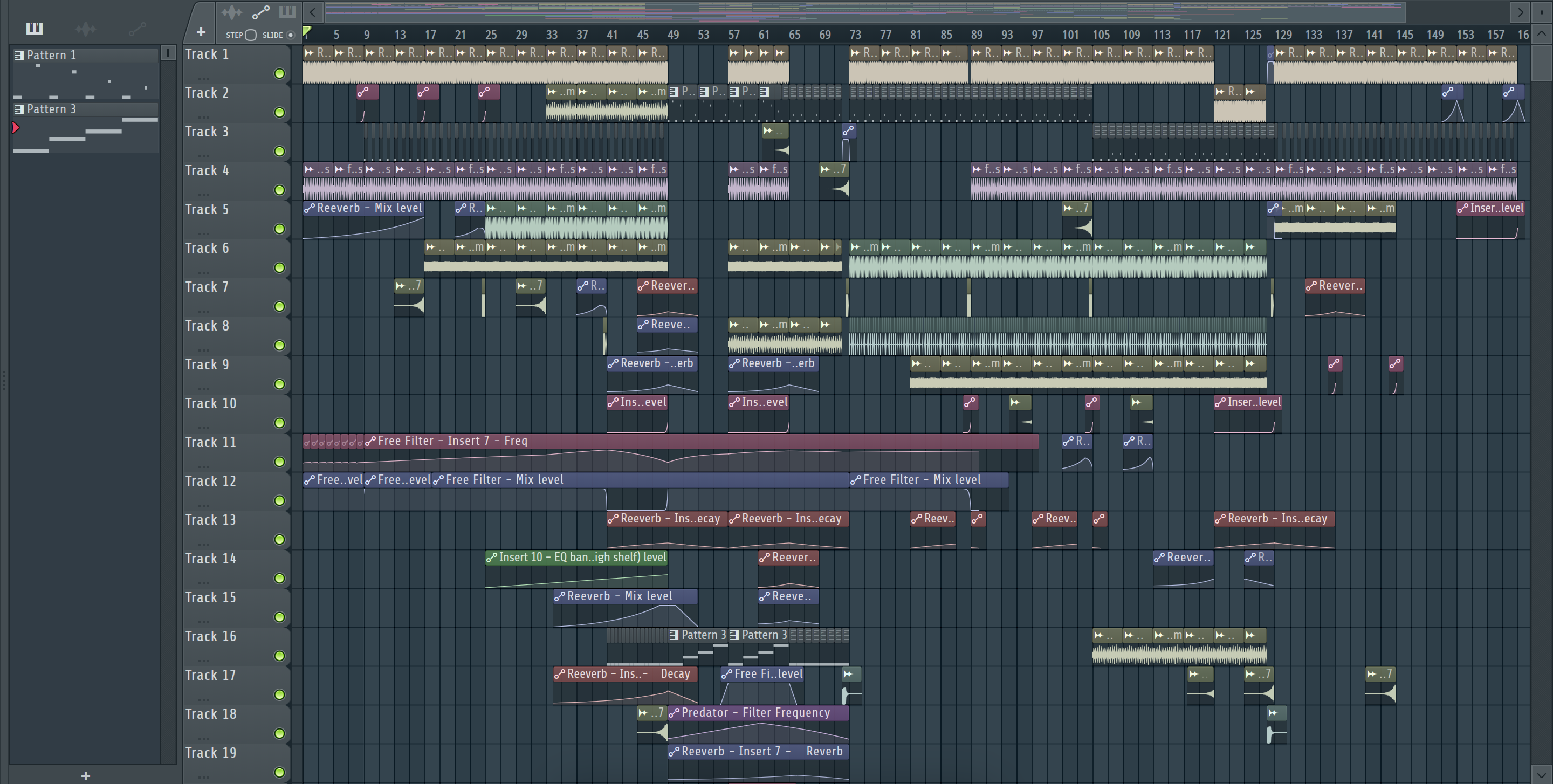
Task: Click the vertical scrollbar thumb on right edge
Action: click(1542, 63)
